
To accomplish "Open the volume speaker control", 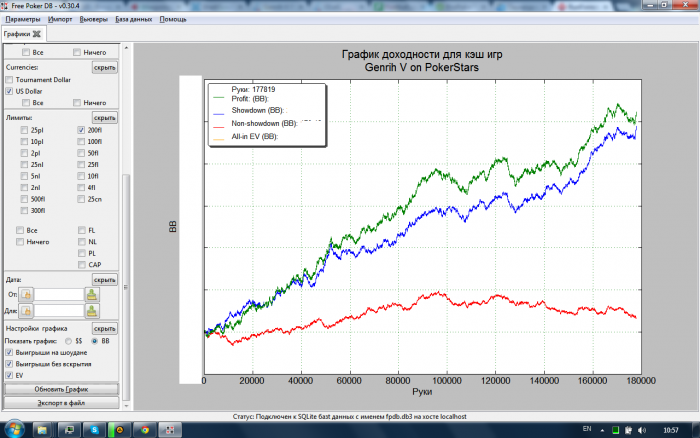I will point(642,430).
